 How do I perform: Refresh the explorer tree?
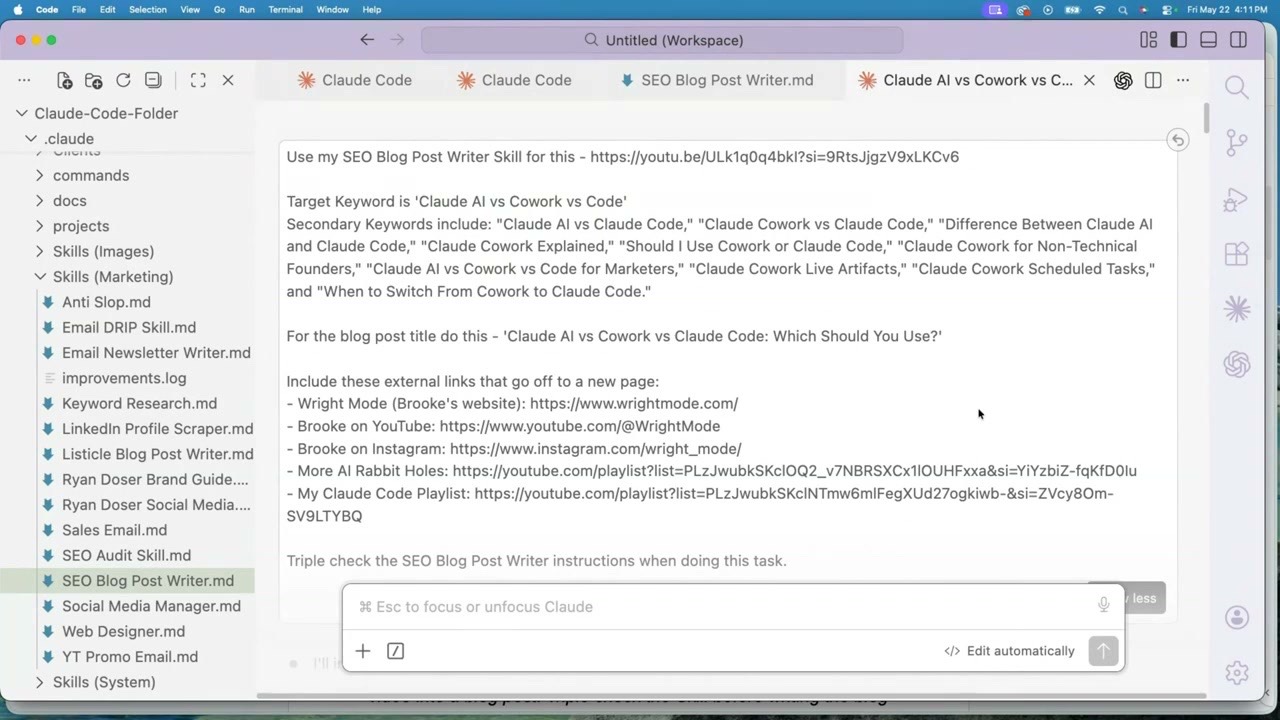point(124,80)
